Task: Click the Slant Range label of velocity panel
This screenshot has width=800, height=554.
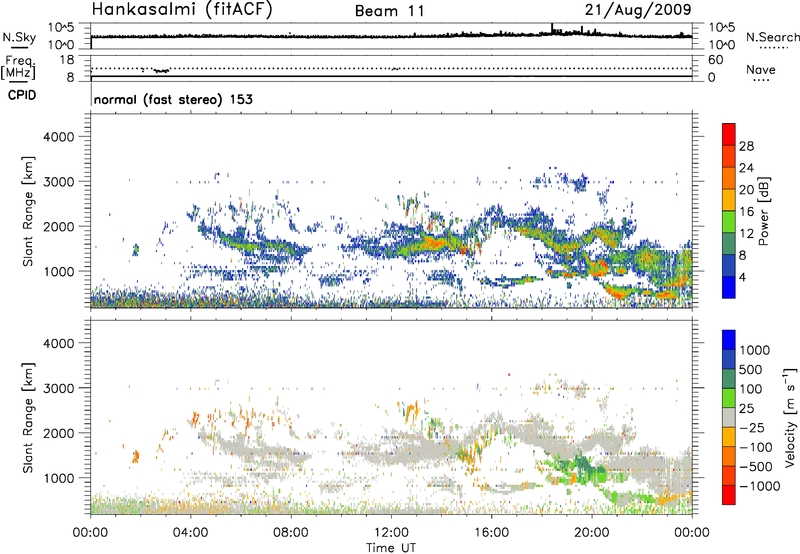Action: (28, 417)
